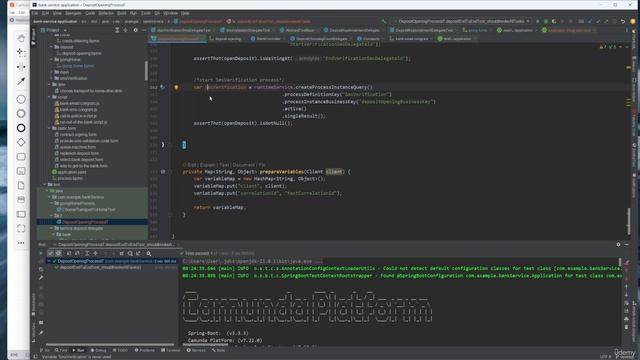
Task: Open bank-sms-congrats.js in script folder
Action: (x=77, y=109)
